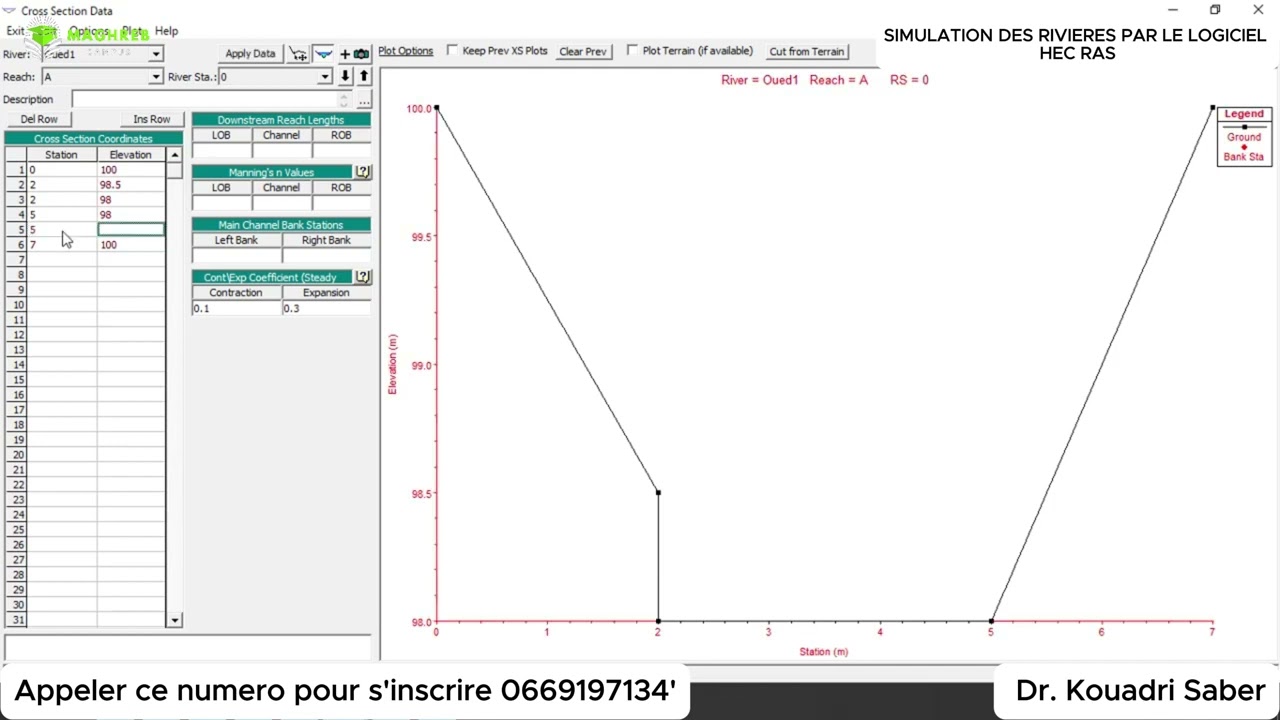
Task: Select row 1 elevation value 100
Action: pos(131,170)
